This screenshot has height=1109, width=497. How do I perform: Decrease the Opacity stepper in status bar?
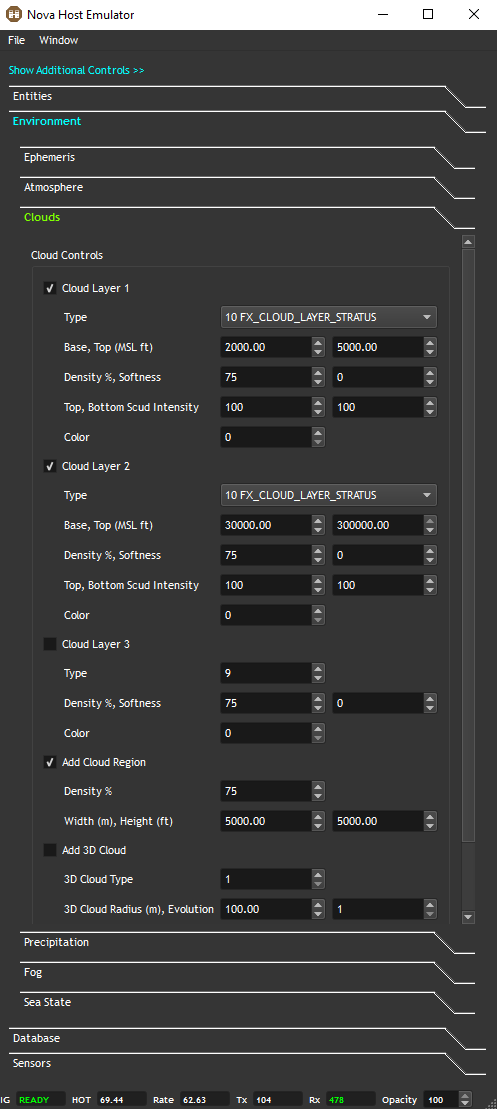464,1103
